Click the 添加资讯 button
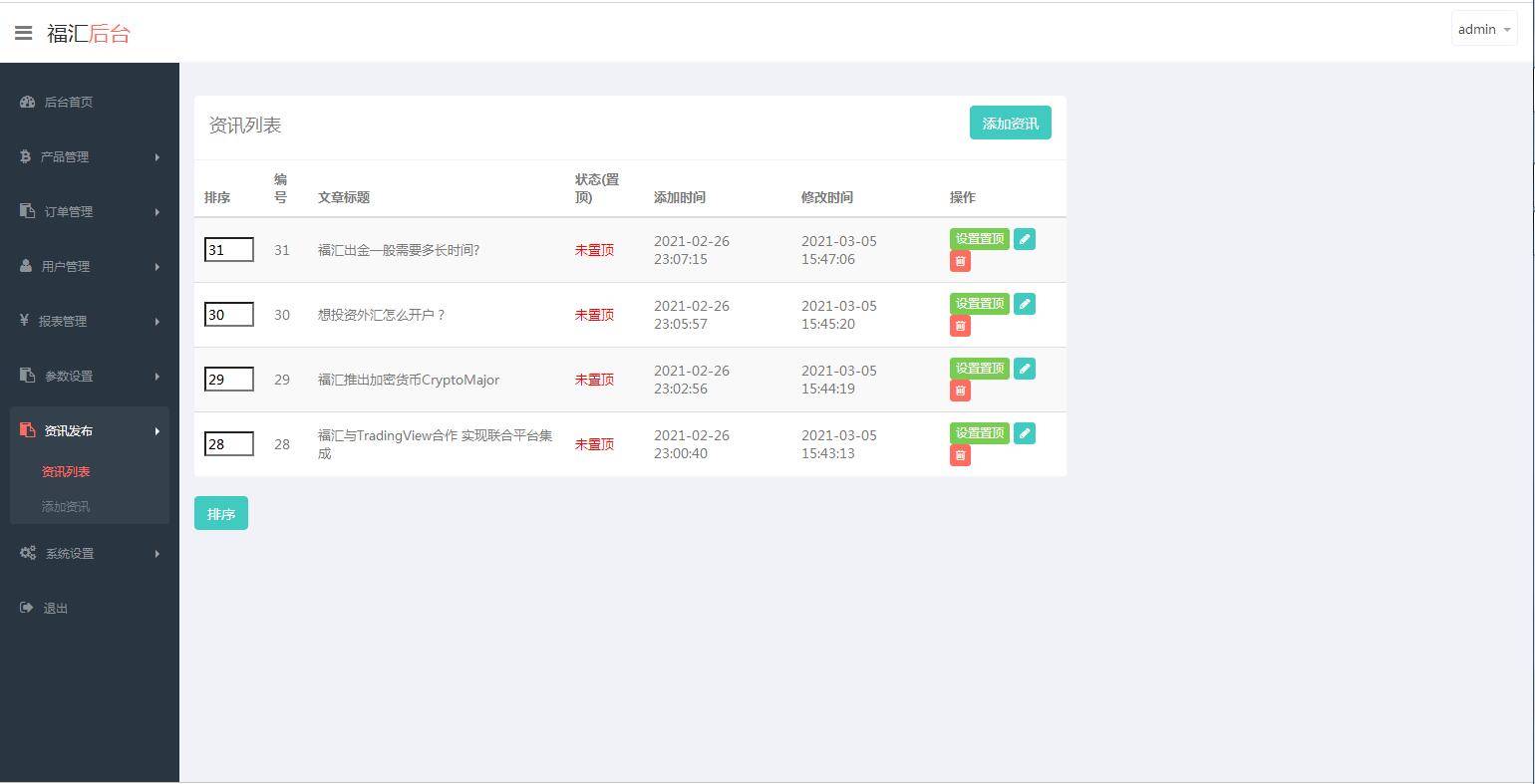This screenshot has height=784, width=1535. (1010, 123)
